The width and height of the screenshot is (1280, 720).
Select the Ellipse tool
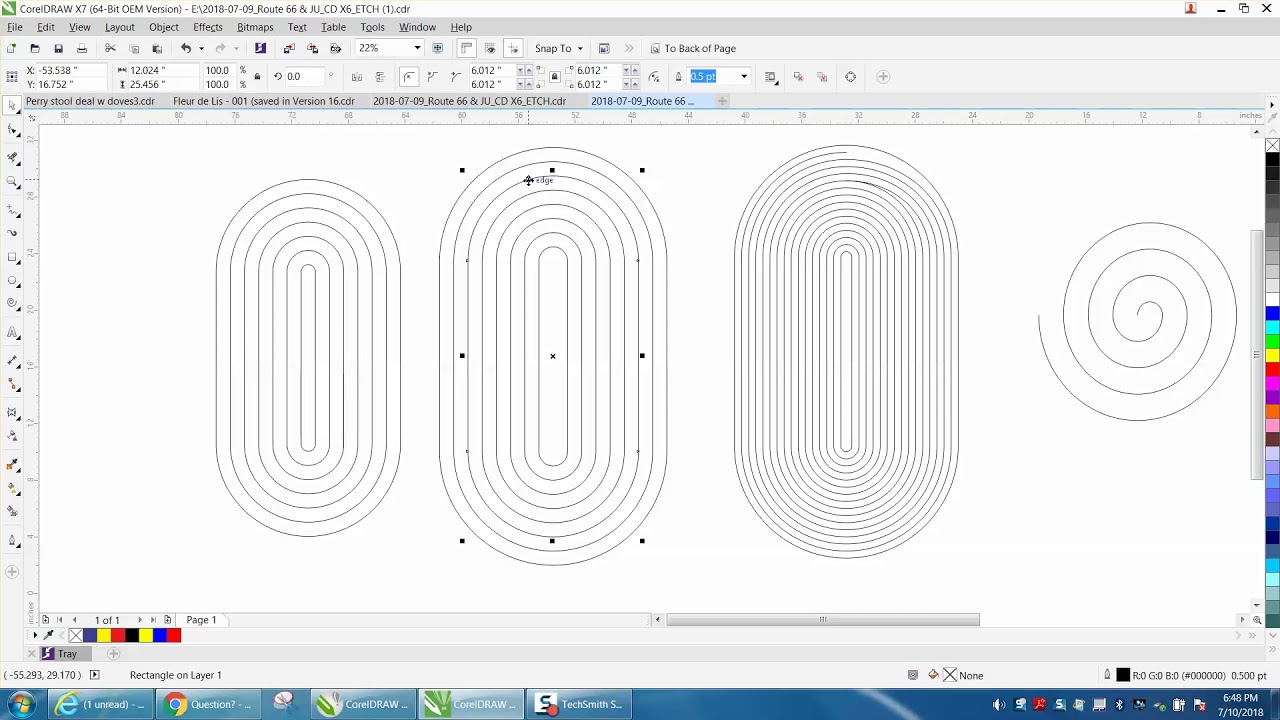click(12, 283)
